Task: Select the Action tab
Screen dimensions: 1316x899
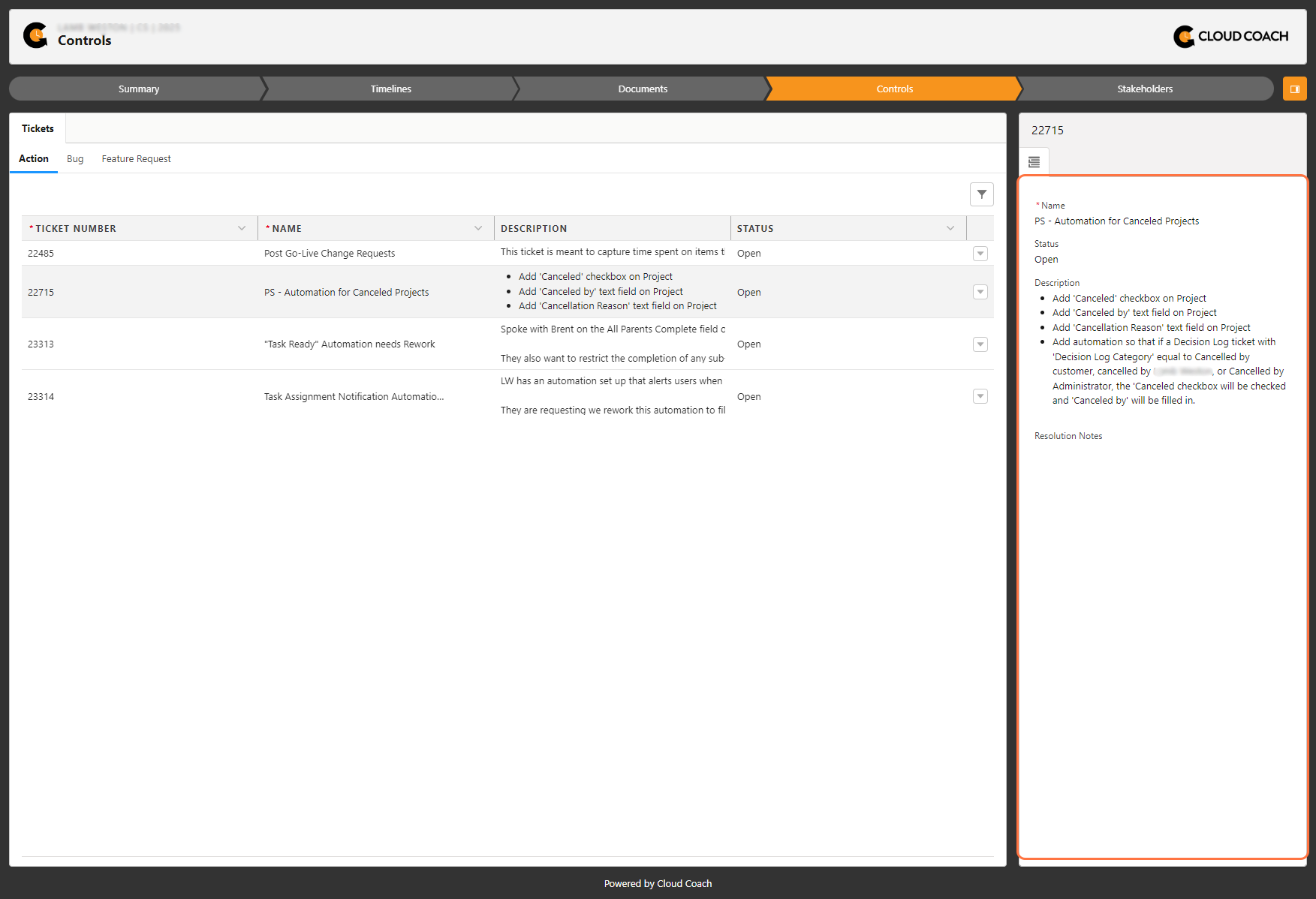Action: (x=33, y=158)
